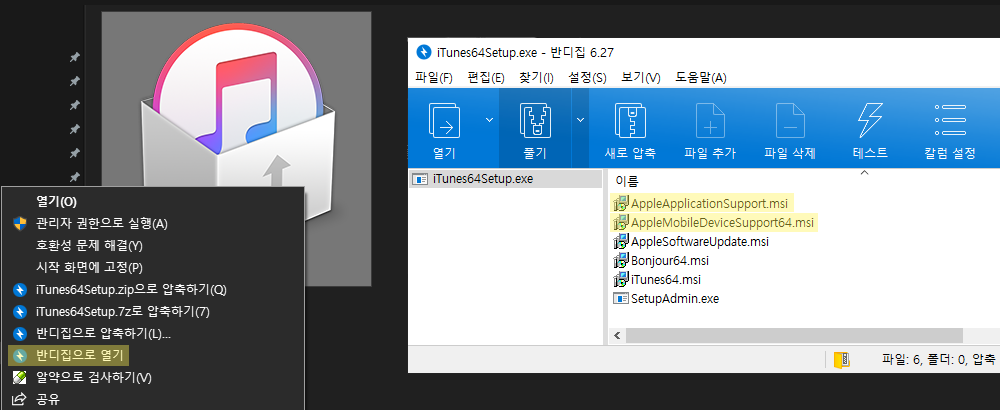Choose 호환성 문제 해결(Y)
This screenshot has height=410, width=1000.
click(153, 245)
